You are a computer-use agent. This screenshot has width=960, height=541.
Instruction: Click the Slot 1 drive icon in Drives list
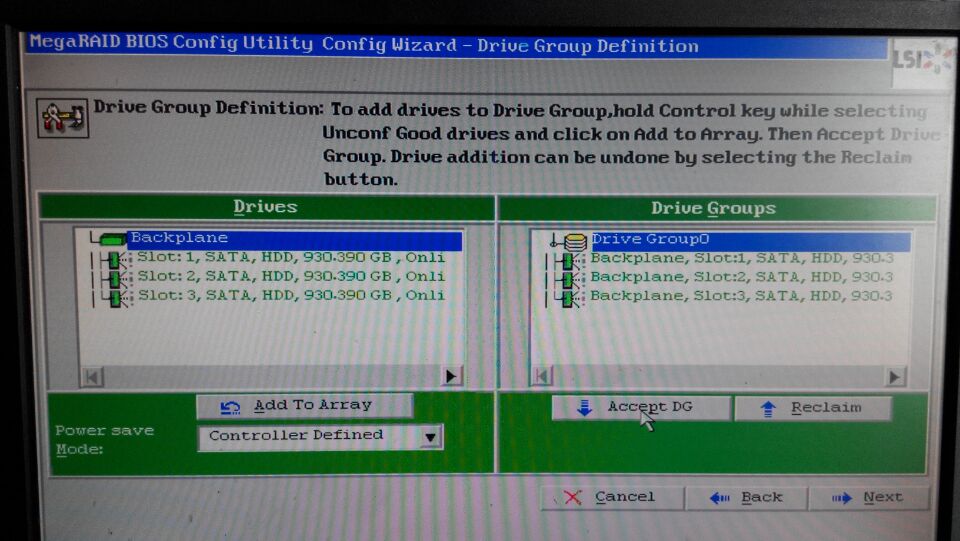click(114, 259)
